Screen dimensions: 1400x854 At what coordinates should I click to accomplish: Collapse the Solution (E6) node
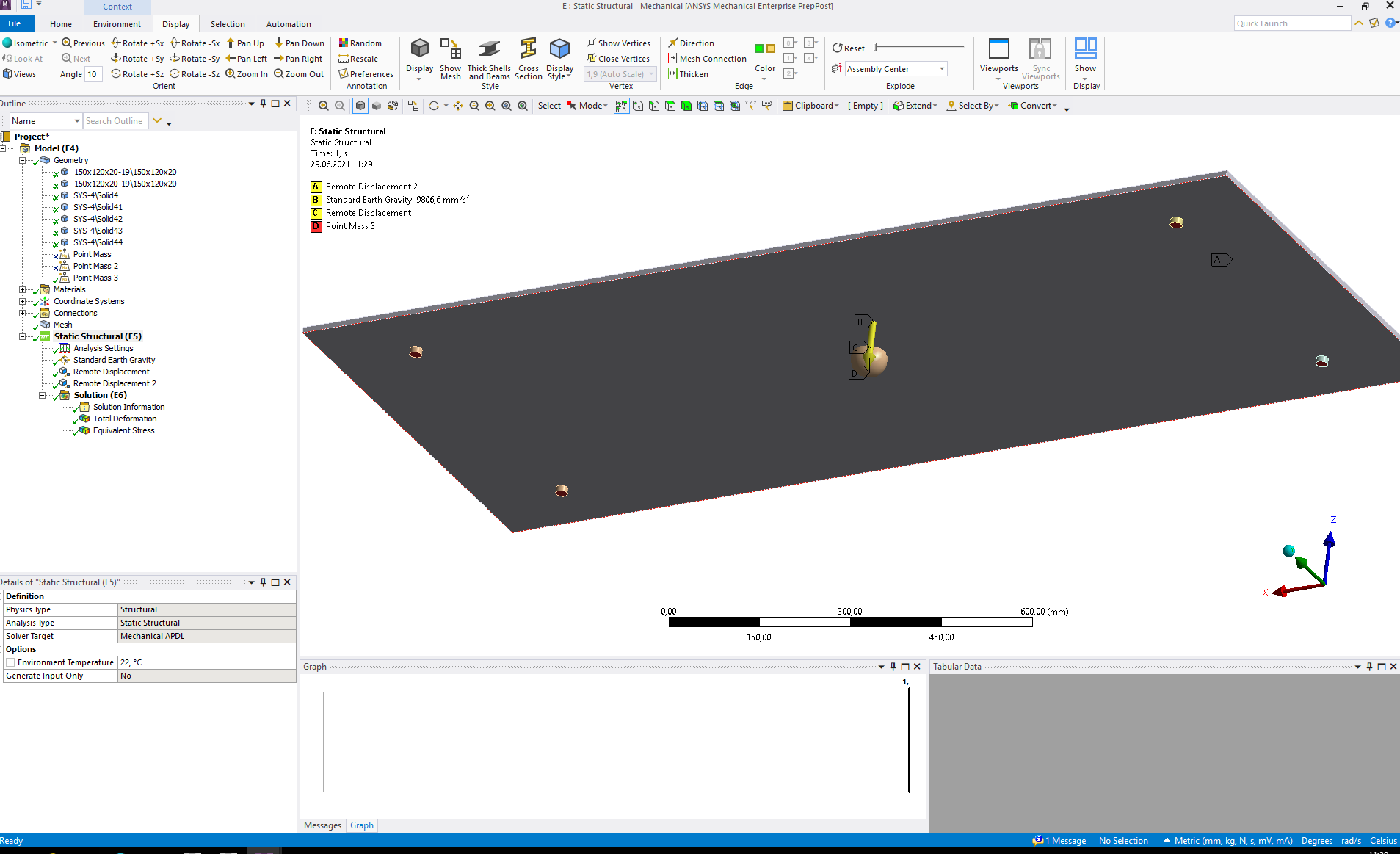tap(42, 395)
